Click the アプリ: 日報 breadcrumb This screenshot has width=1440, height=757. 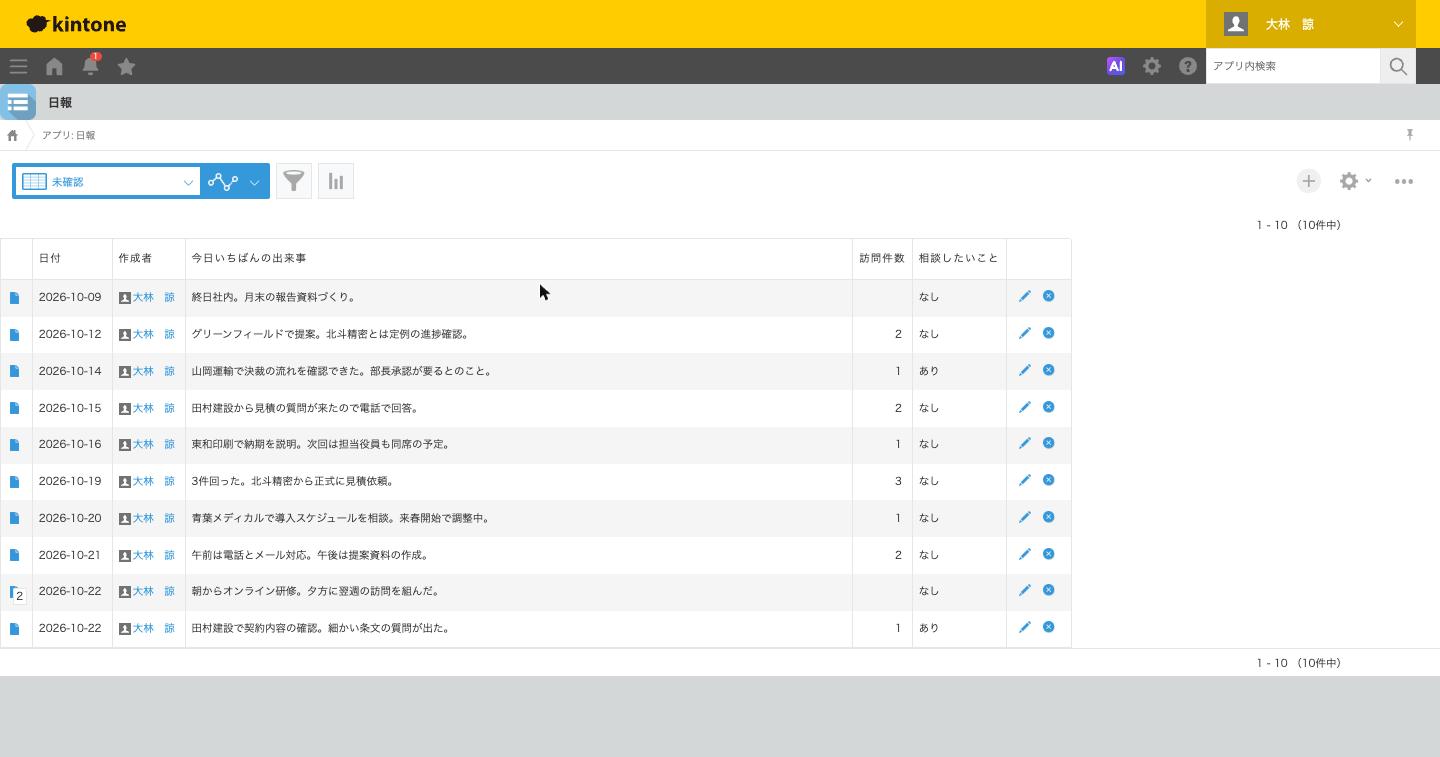click(69, 135)
